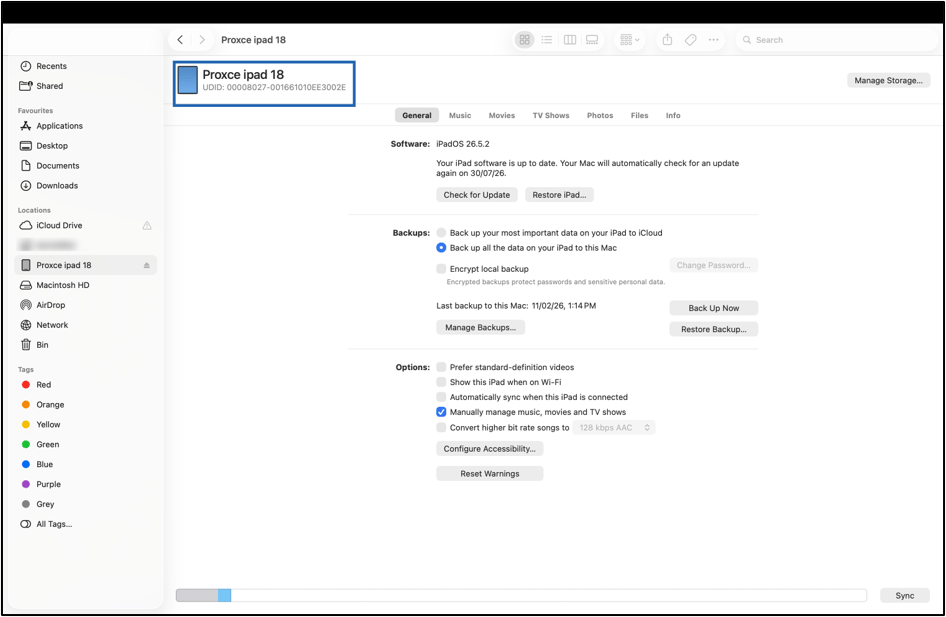Click Check for Update
Viewport: 946px width, 617px height.
(x=477, y=195)
